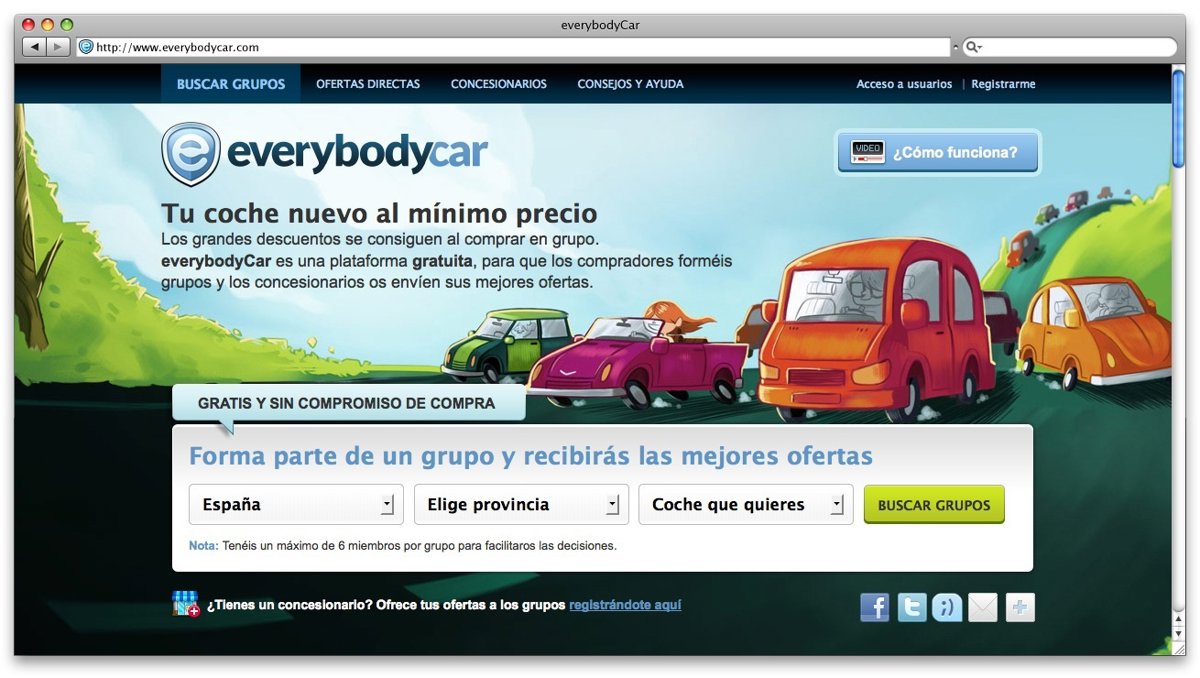Click the search magnifier icon in browser
1200x678 pixels.
point(973,47)
